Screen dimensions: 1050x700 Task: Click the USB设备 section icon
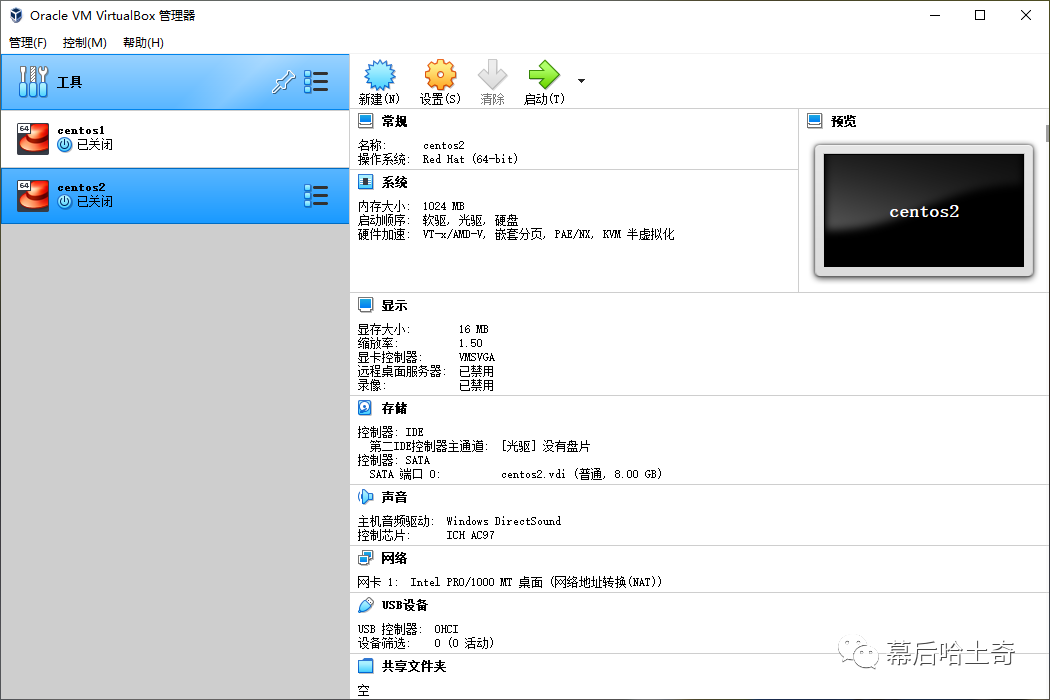point(366,605)
